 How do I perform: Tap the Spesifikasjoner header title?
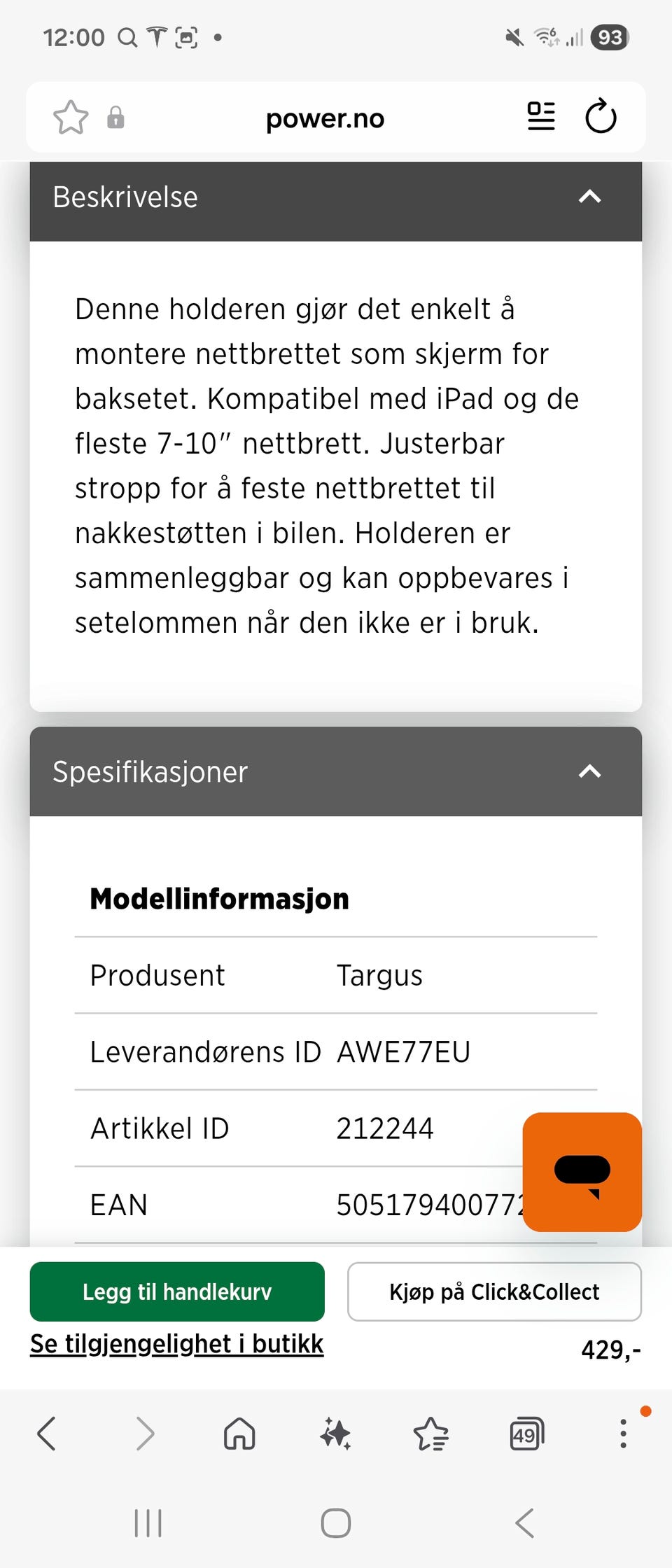pos(150,771)
